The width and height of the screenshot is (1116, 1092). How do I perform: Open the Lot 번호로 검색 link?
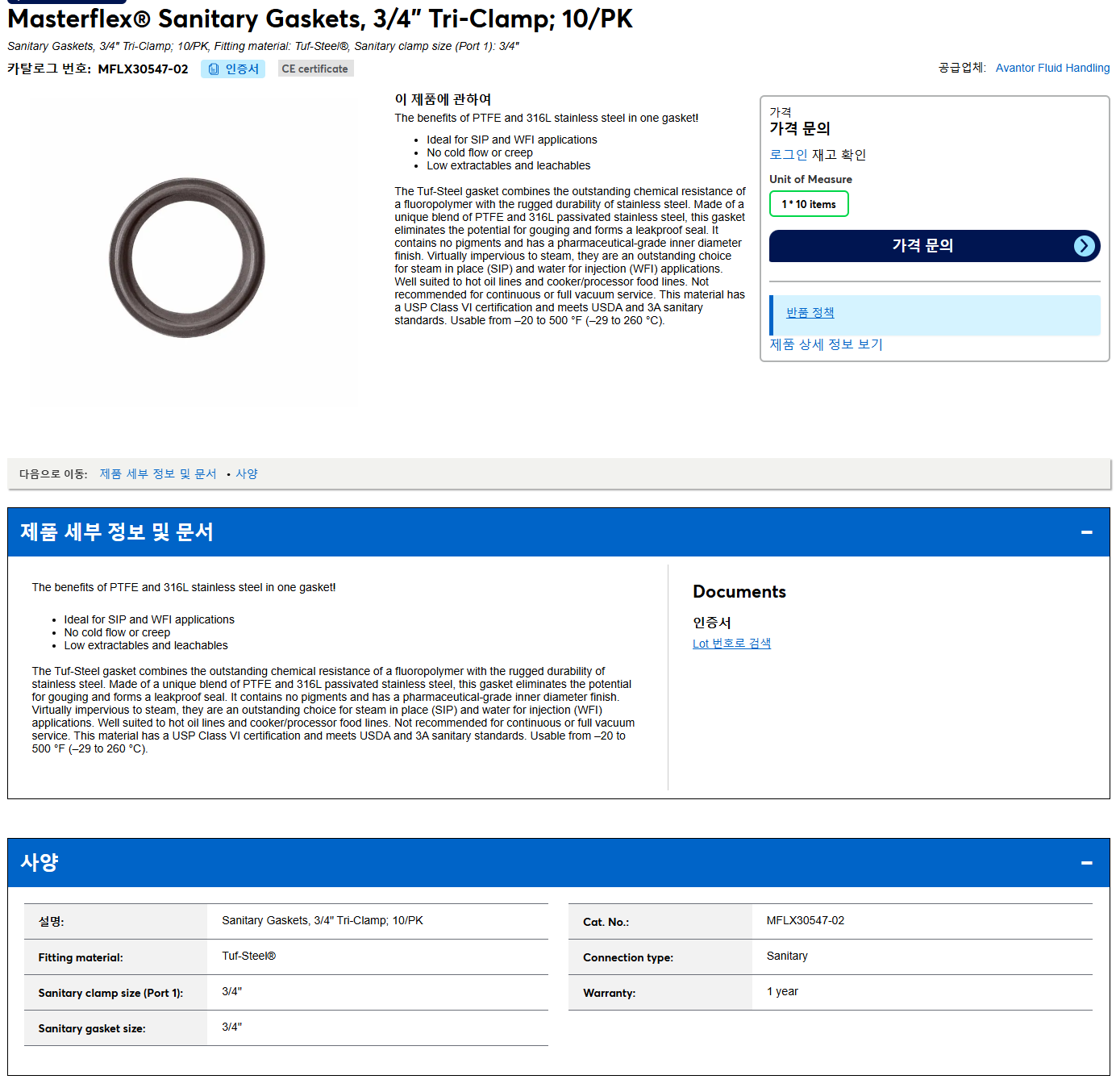coord(731,644)
